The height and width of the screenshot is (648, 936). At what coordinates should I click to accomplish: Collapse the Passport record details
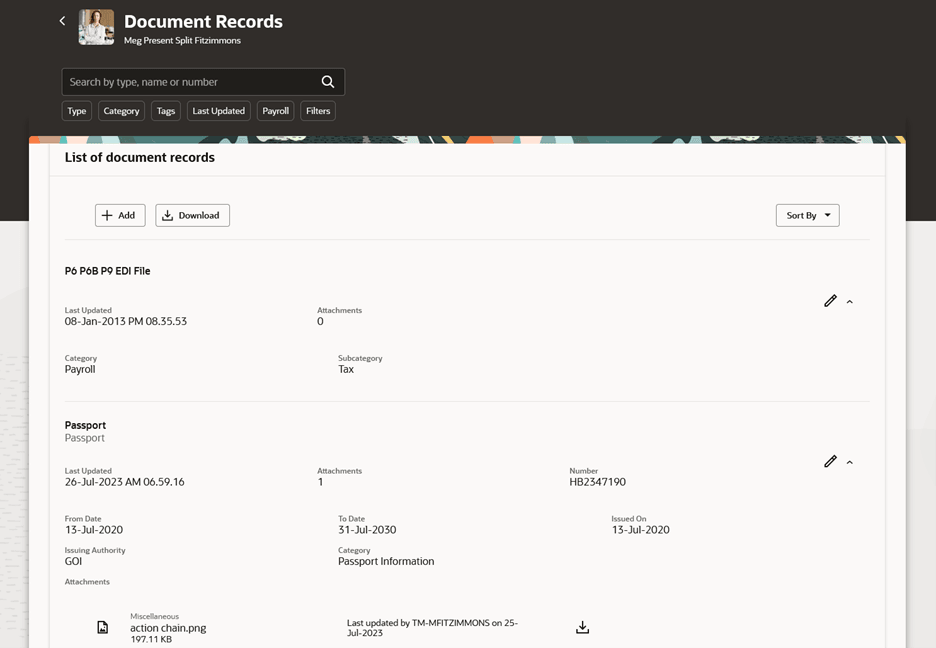click(x=850, y=462)
